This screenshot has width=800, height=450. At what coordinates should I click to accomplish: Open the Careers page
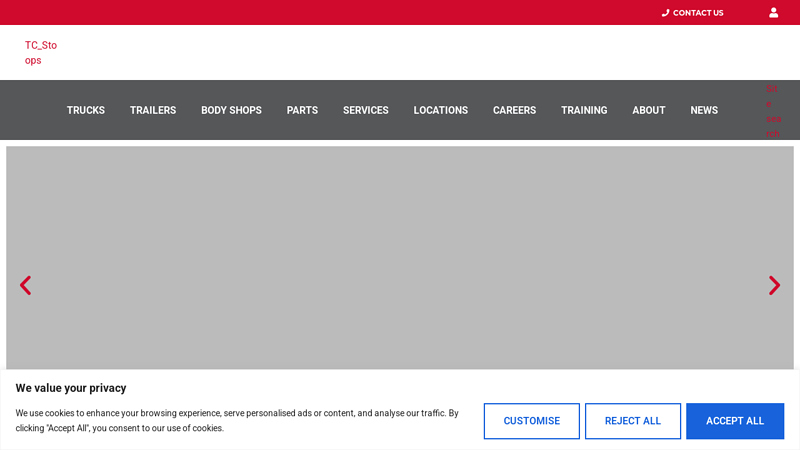tap(514, 111)
